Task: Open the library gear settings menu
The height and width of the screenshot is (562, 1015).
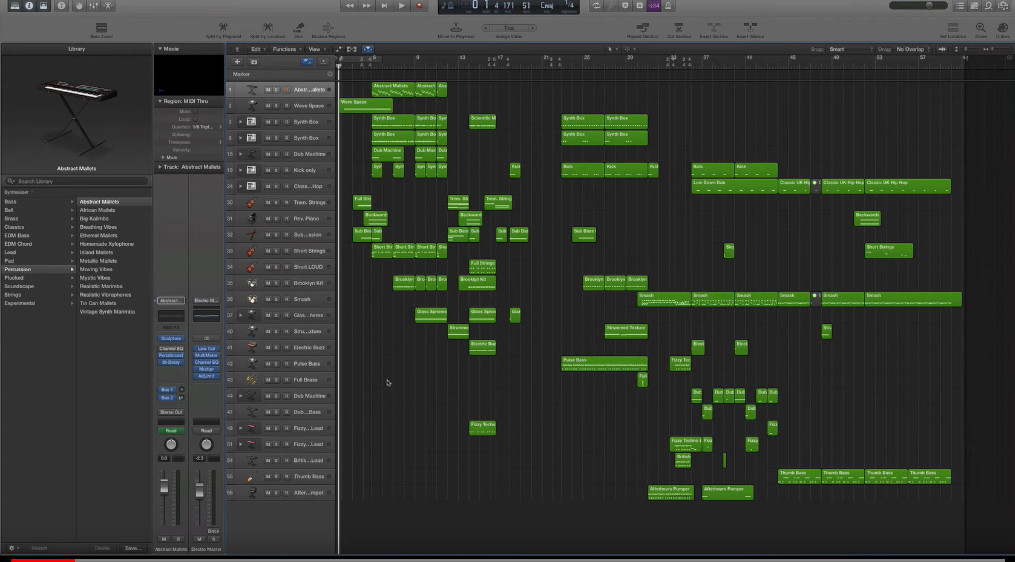Action: tap(13, 548)
